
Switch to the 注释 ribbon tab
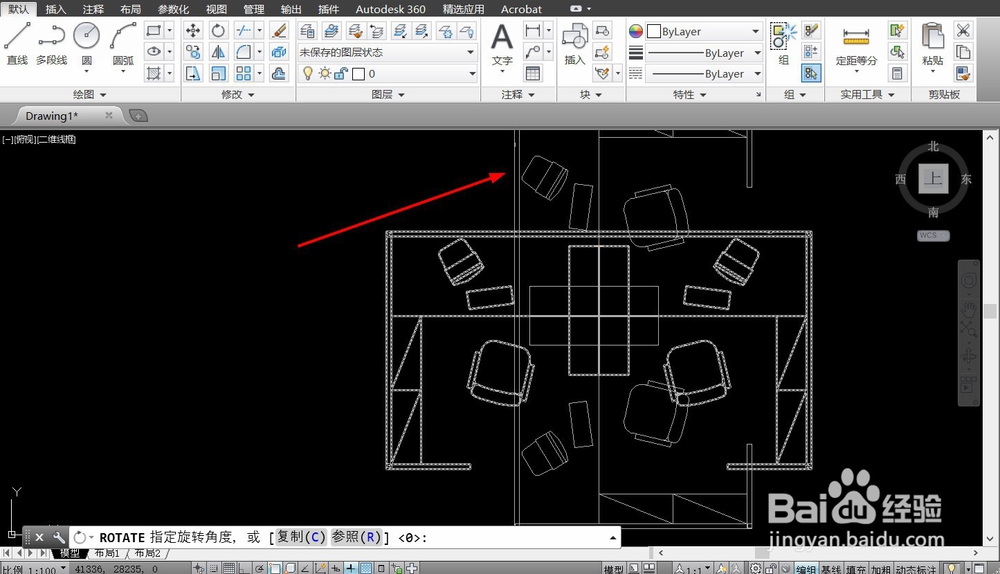pos(93,9)
